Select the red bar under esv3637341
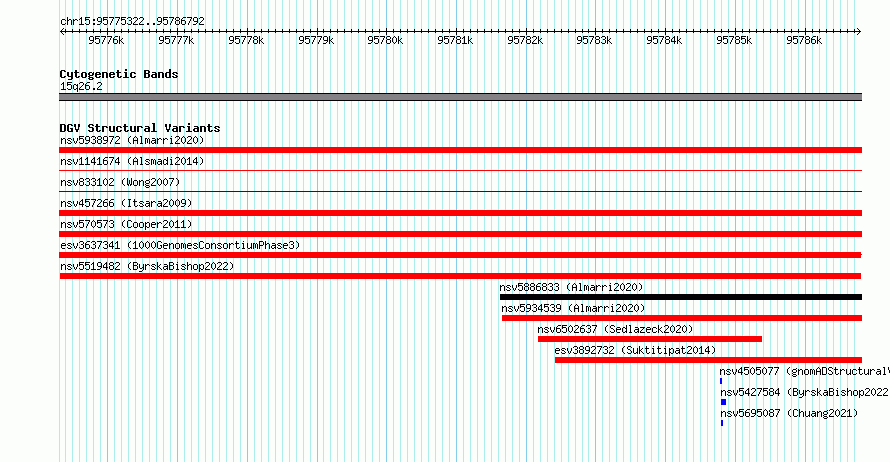The image size is (890, 462). point(460,255)
